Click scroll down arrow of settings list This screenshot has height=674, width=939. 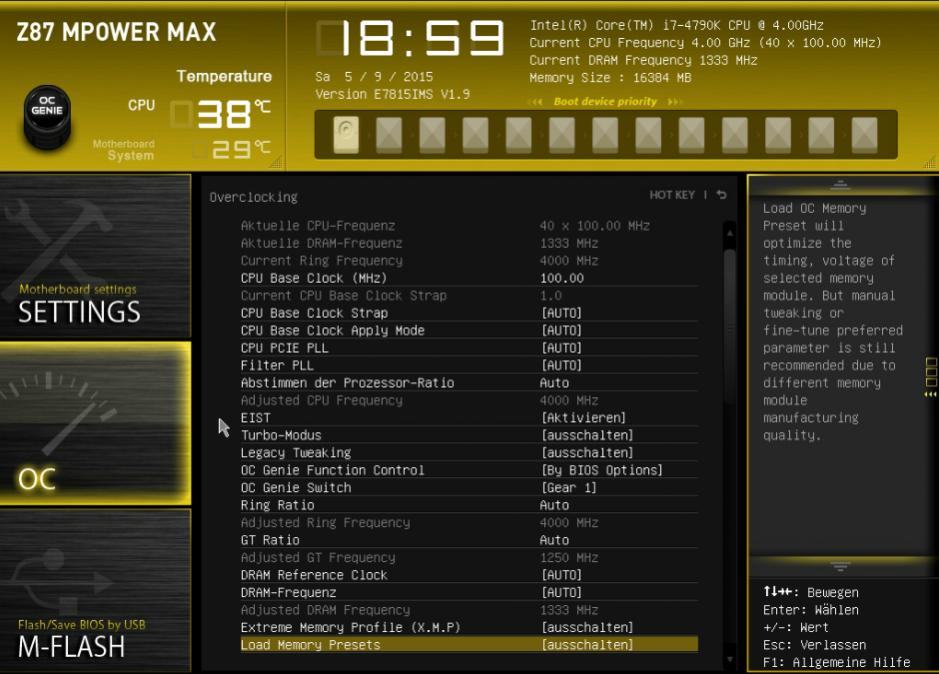pyautogui.click(x=729, y=659)
